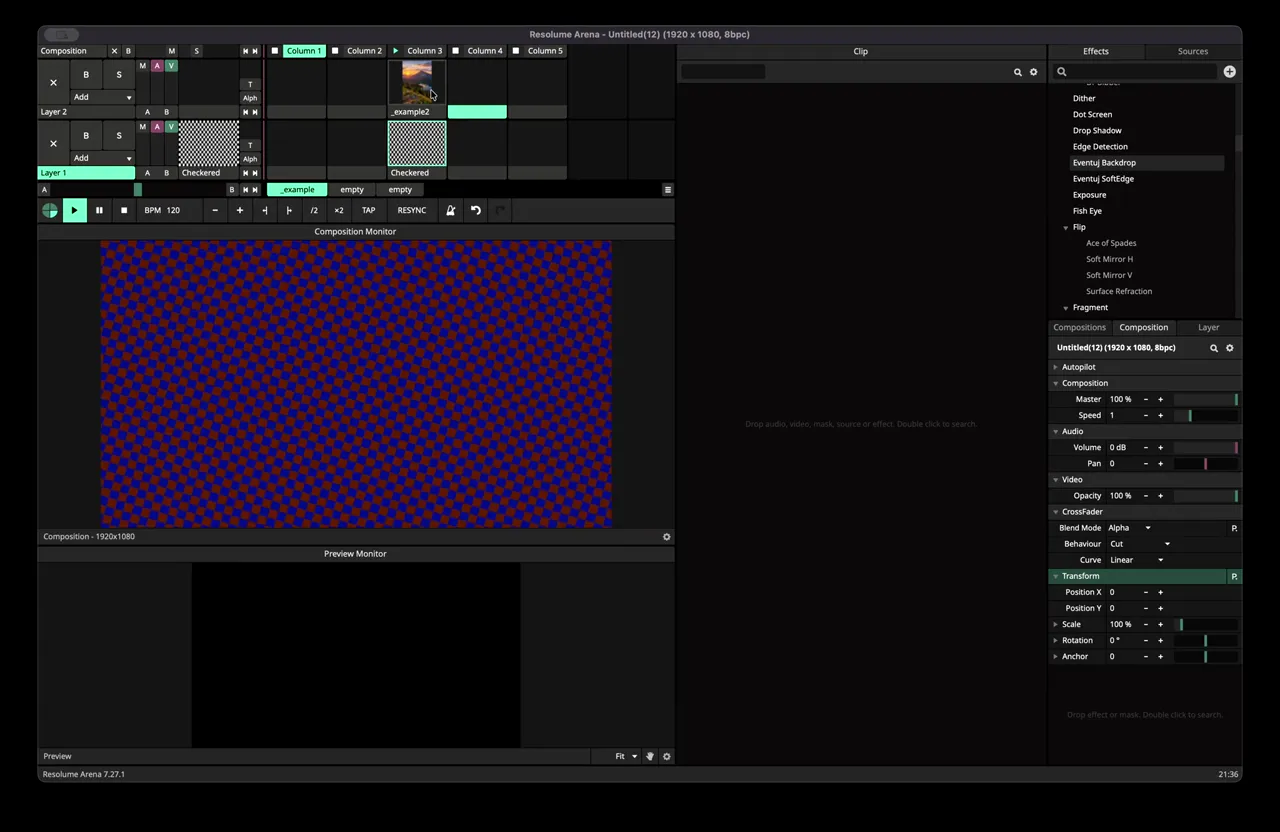The image size is (1280, 832).
Task: Open the Preview Monitor settings gear
Action: click(667, 756)
